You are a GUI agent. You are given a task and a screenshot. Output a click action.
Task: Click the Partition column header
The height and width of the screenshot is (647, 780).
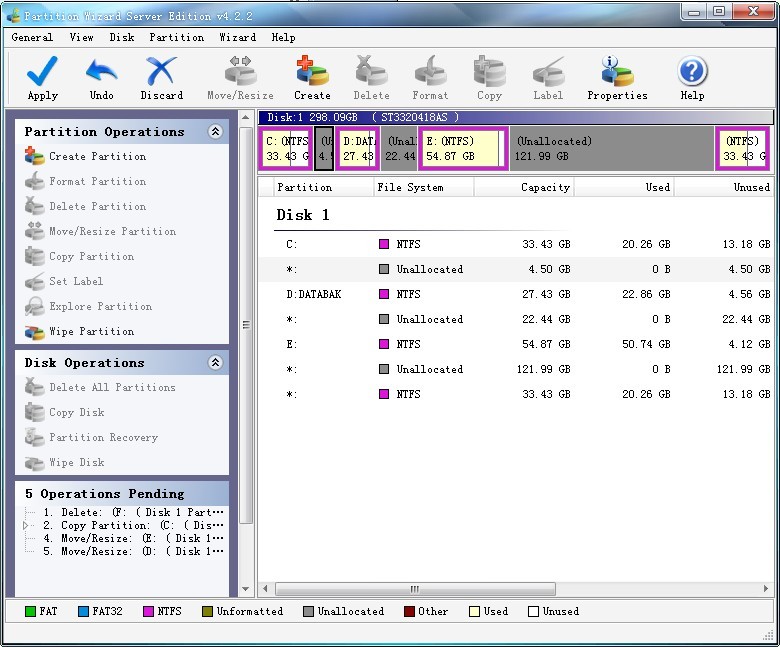tap(323, 187)
